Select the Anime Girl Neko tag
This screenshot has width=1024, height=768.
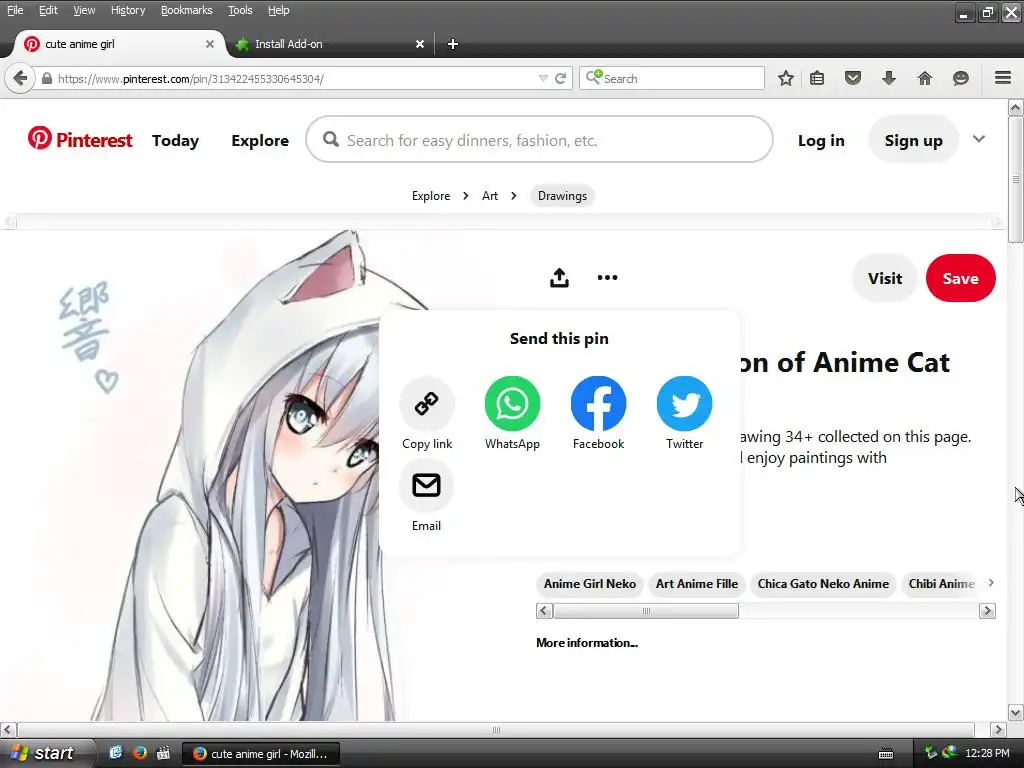[x=590, y=584]
